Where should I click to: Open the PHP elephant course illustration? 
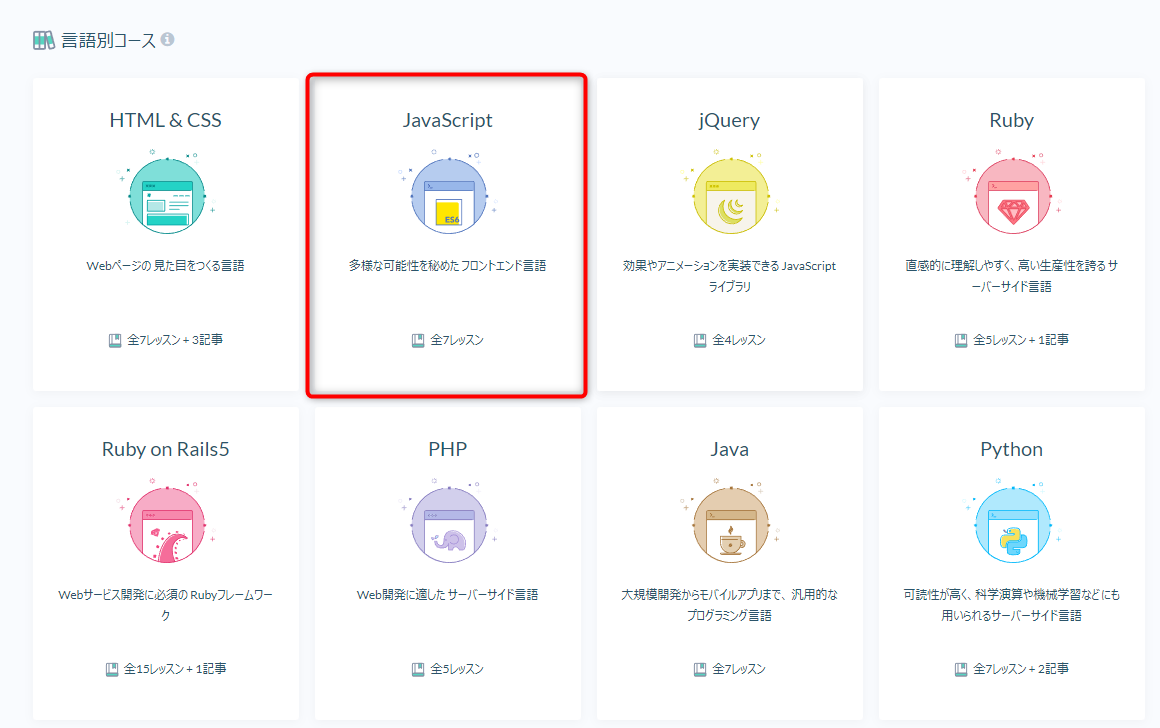pyautogui.click(x=448, y=523)
